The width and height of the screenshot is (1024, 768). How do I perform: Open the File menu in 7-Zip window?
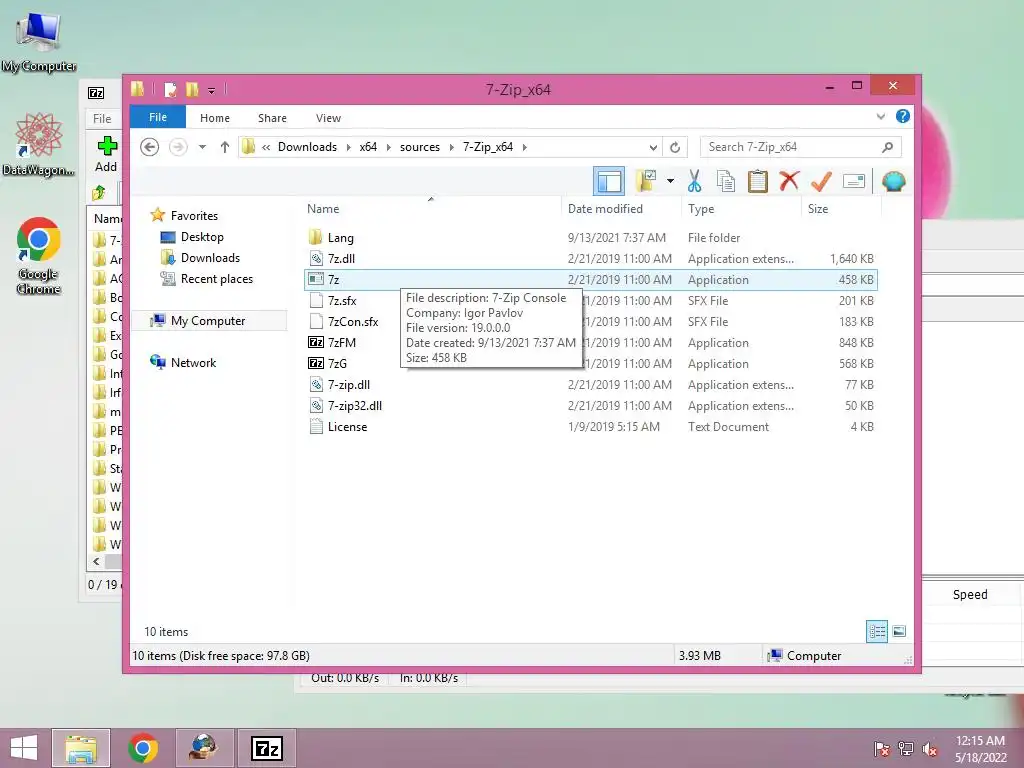point(102,119)
